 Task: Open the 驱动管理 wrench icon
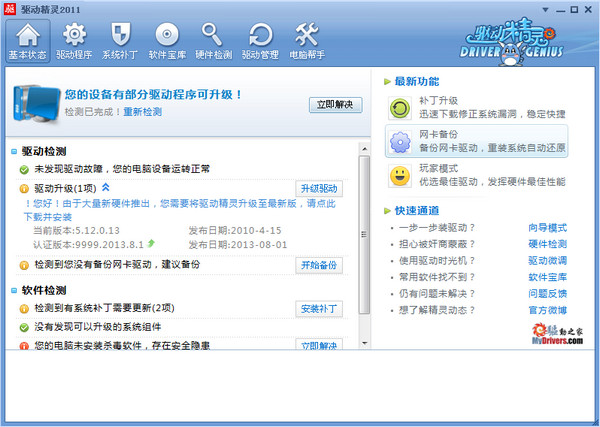[259, 35]
